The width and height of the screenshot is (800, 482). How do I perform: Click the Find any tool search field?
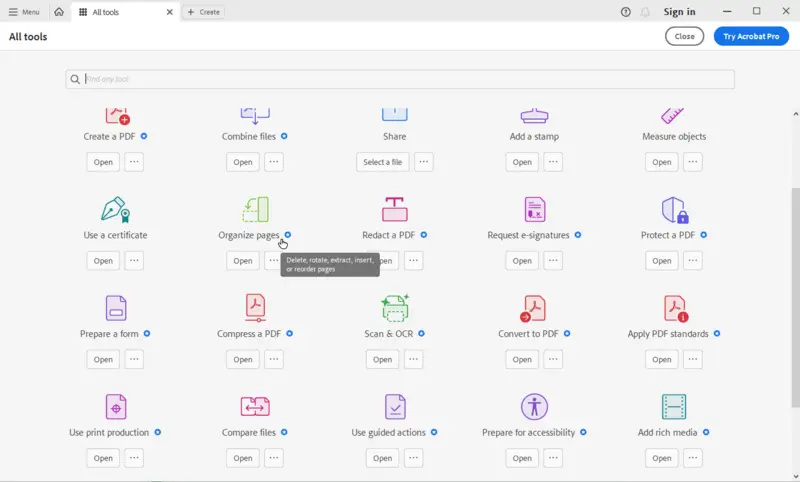tap(400, 79)
